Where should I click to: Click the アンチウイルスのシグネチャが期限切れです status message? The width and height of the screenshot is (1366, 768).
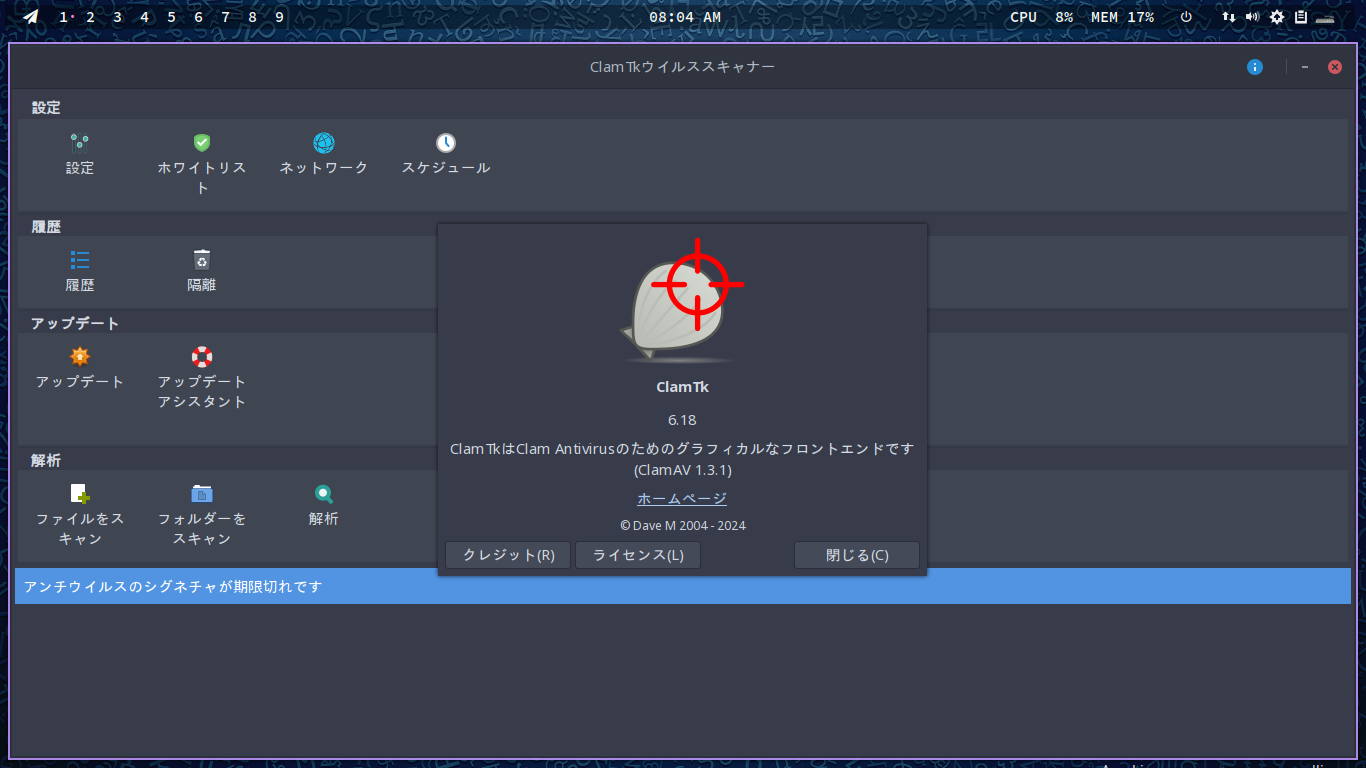pyautogui.click(x=173, y=587)
